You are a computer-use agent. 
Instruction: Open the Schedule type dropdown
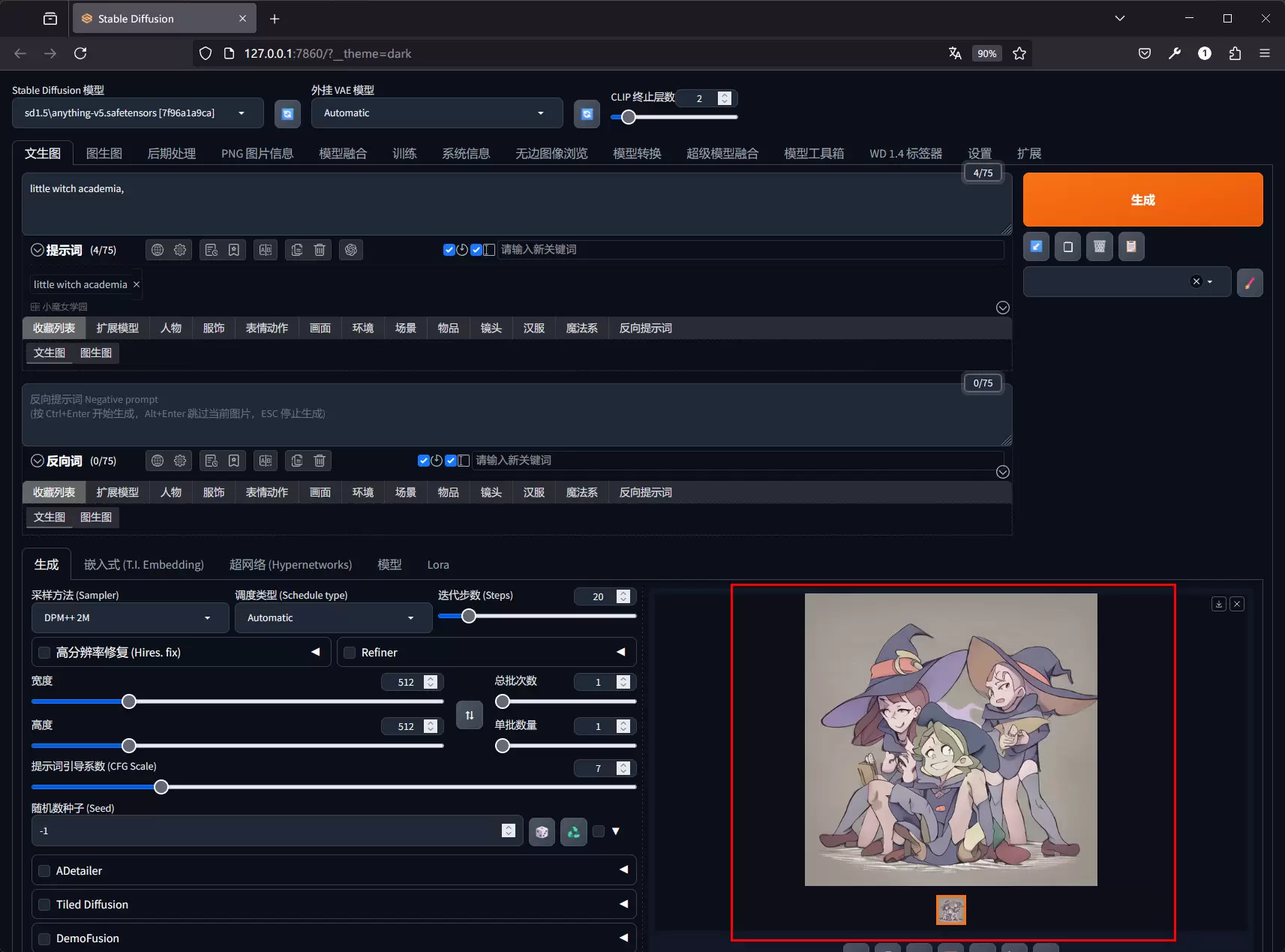point(334,618)
